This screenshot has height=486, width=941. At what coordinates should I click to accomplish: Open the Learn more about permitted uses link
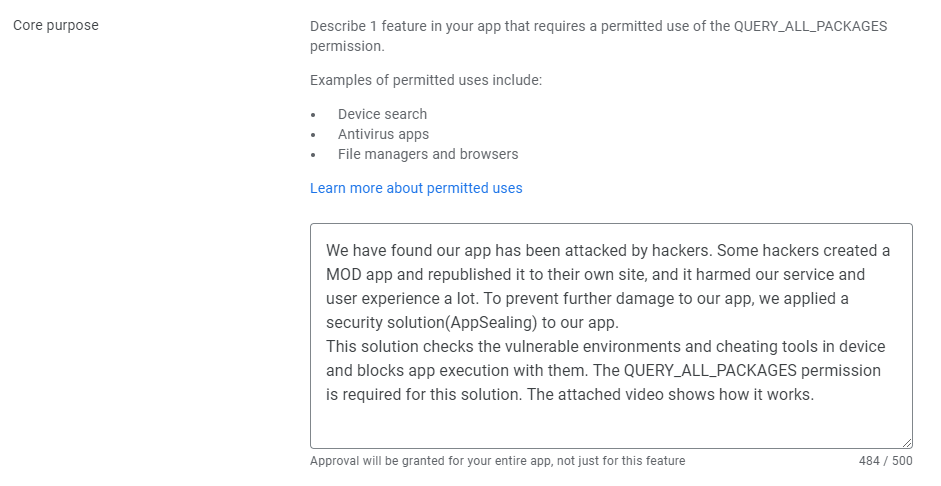coord(416,188)
